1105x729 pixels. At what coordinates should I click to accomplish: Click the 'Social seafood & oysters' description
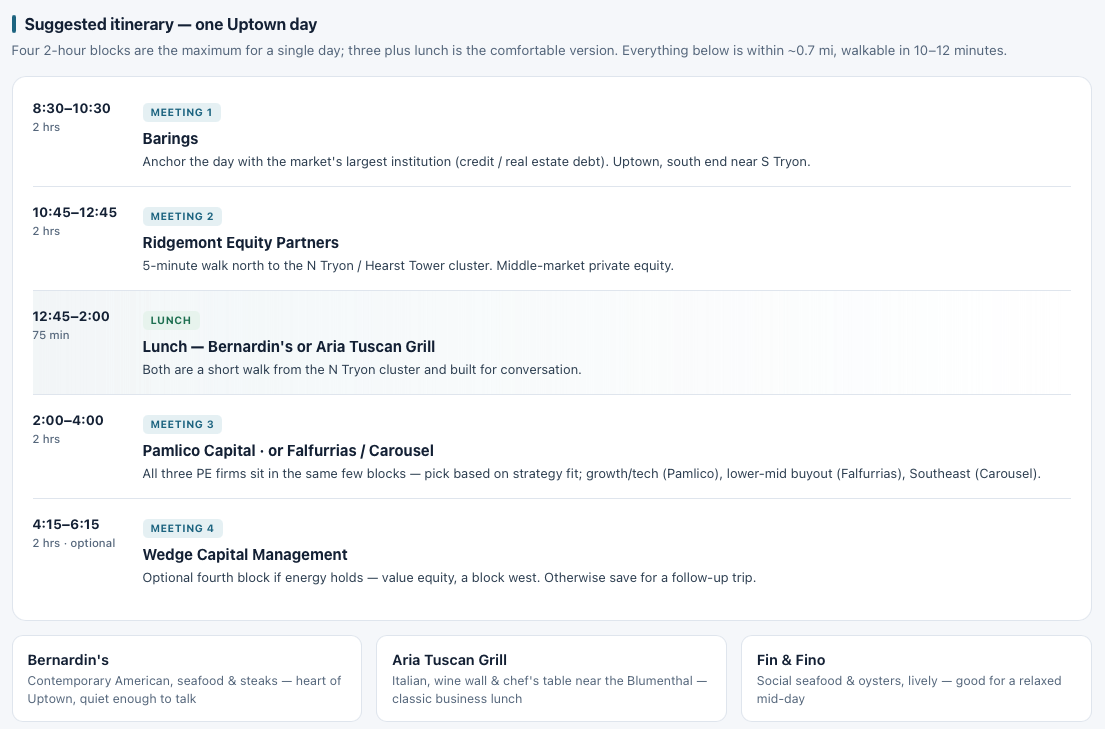(908, 690)
